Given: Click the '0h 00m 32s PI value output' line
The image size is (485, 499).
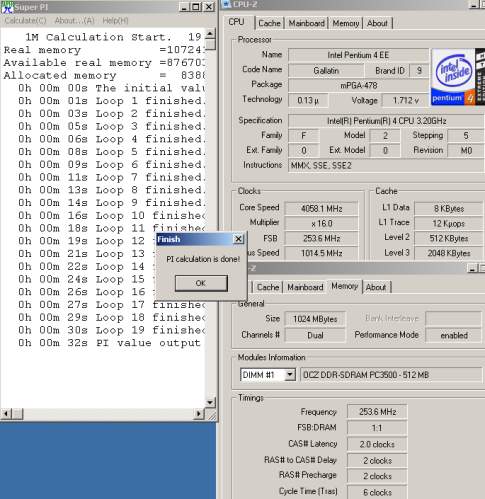Looking at the screenshot, I should [x=109, y=343].
